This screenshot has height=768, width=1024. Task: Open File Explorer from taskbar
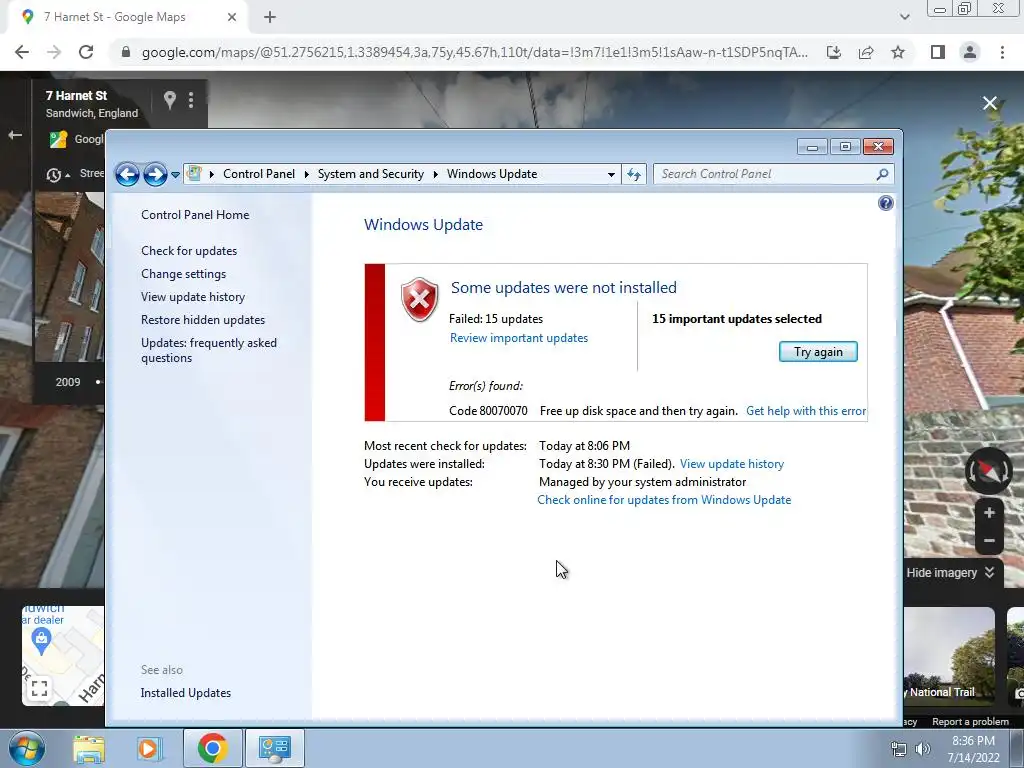(88, 749)
